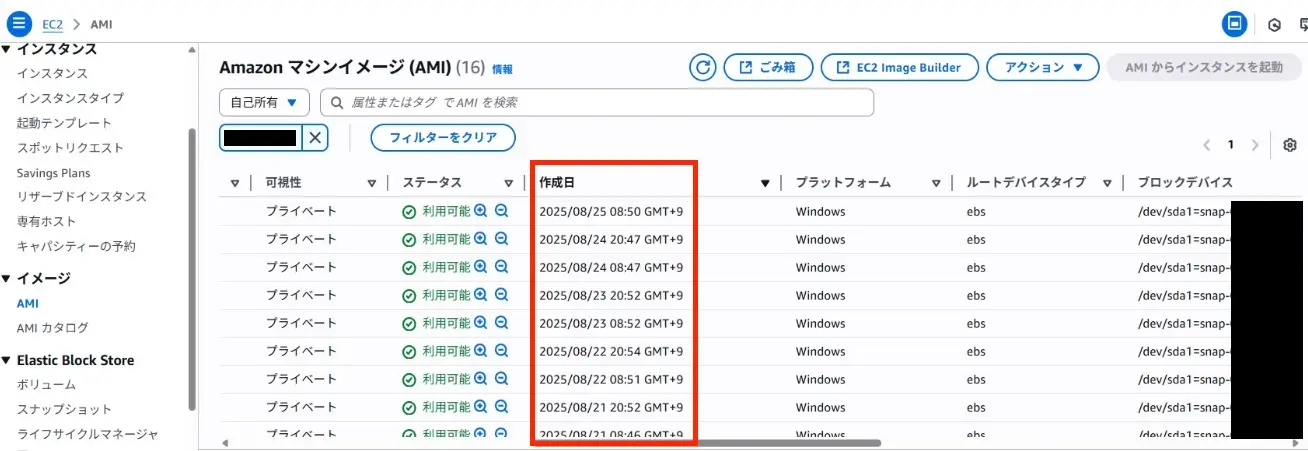The width and height of the screenshot is (1308, 451).
Task: Click zoom-in filter icon in 2025/08/22 08:51 row
Action: tap(481, 379)
